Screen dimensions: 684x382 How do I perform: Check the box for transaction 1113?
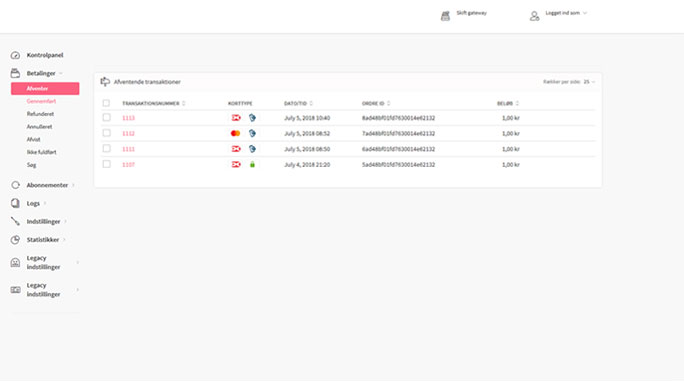[106, 117]
